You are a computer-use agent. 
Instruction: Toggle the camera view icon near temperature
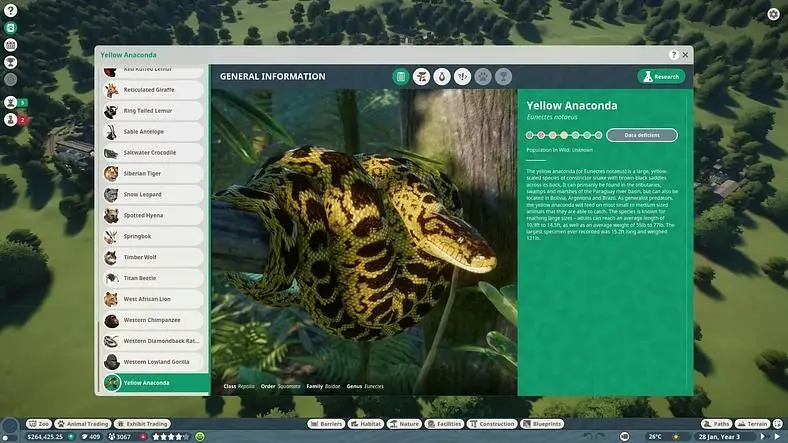point(625,436)
